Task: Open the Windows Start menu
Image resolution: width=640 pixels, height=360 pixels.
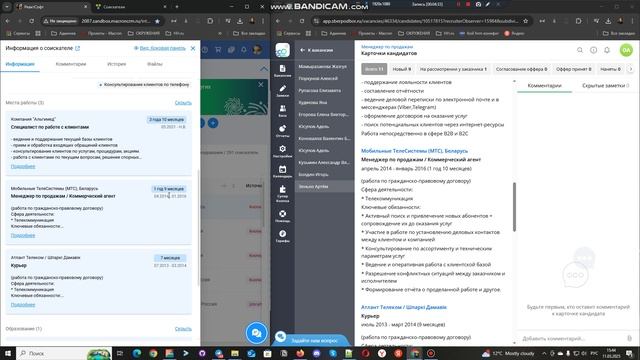Action: click(8, 353)
